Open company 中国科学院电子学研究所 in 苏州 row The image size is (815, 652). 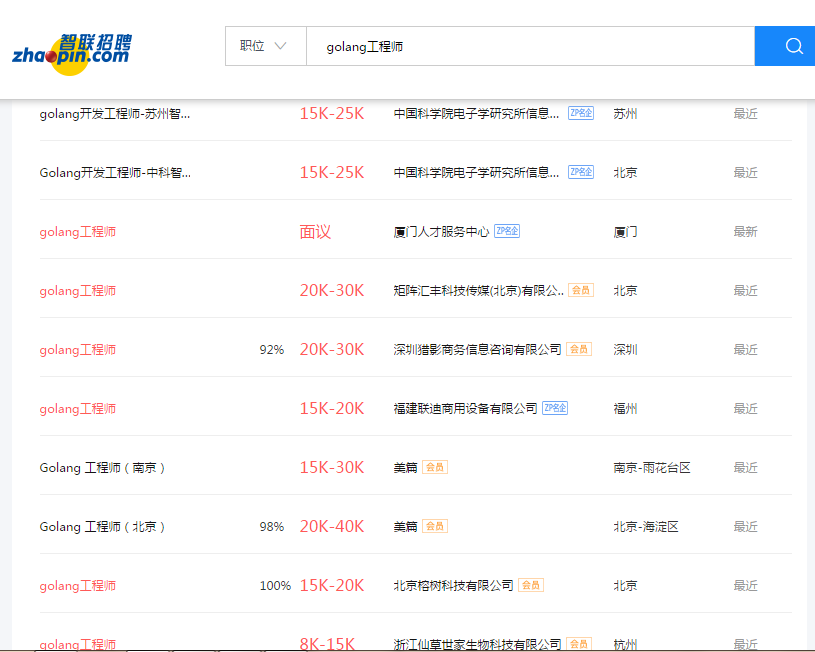476,113
